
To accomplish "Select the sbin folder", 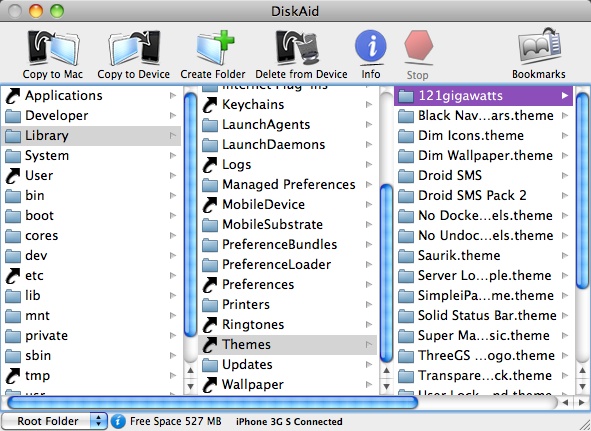I will [92, 356].
